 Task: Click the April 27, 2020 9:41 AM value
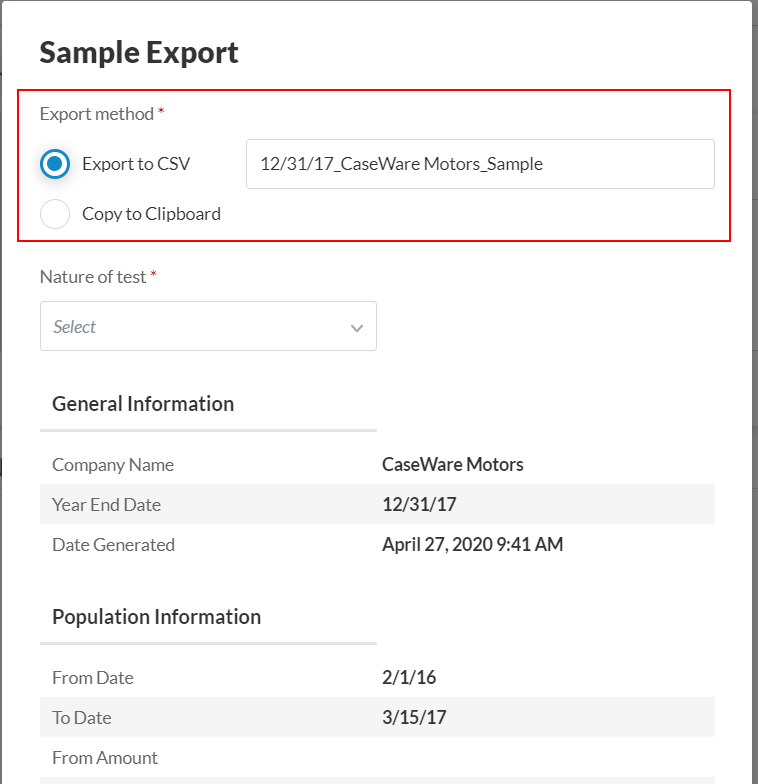pos(472,545)
